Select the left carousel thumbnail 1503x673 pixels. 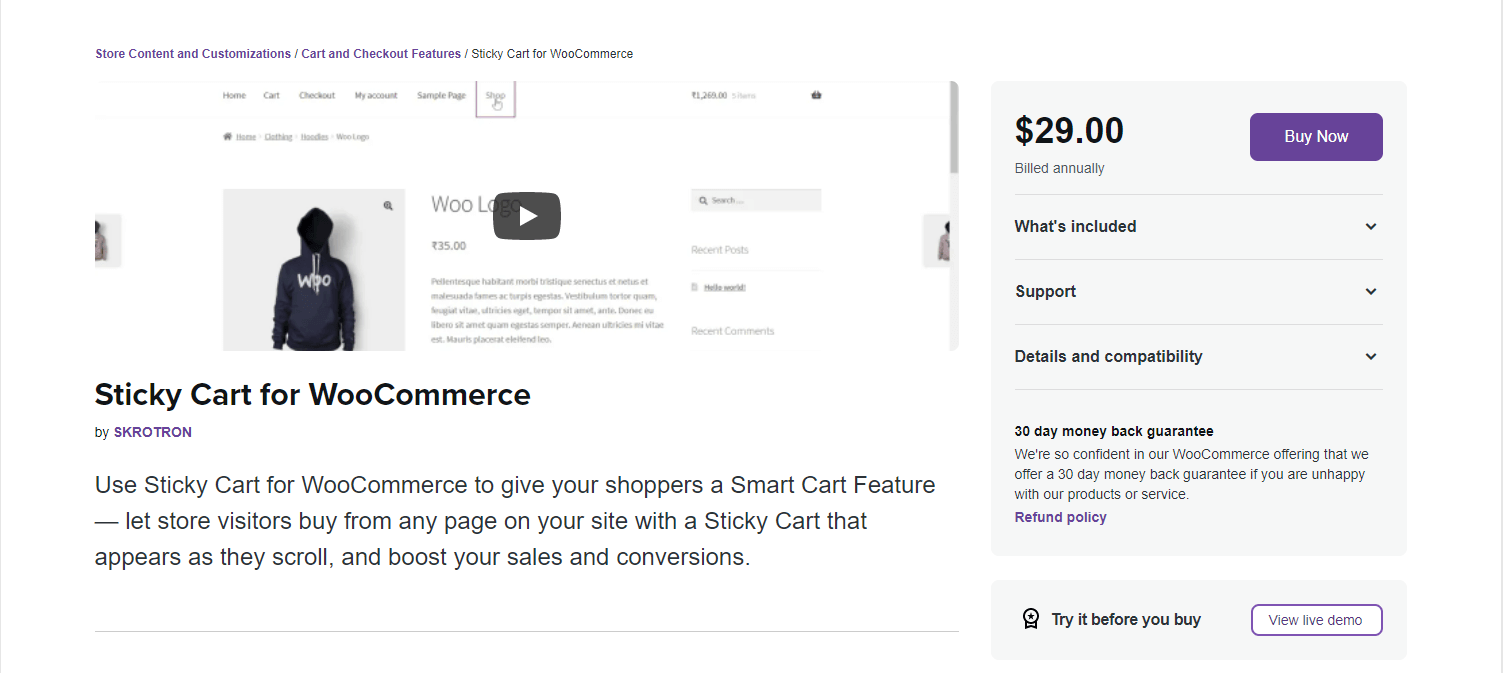(108, 240)
